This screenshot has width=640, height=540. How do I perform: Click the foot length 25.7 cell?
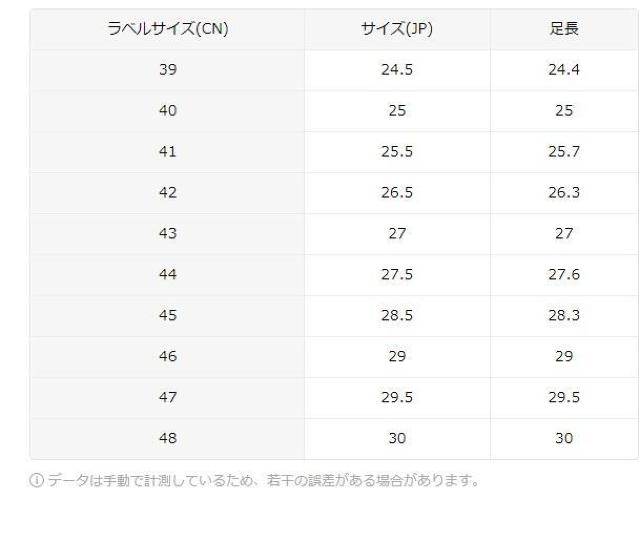tap(564, 152)
